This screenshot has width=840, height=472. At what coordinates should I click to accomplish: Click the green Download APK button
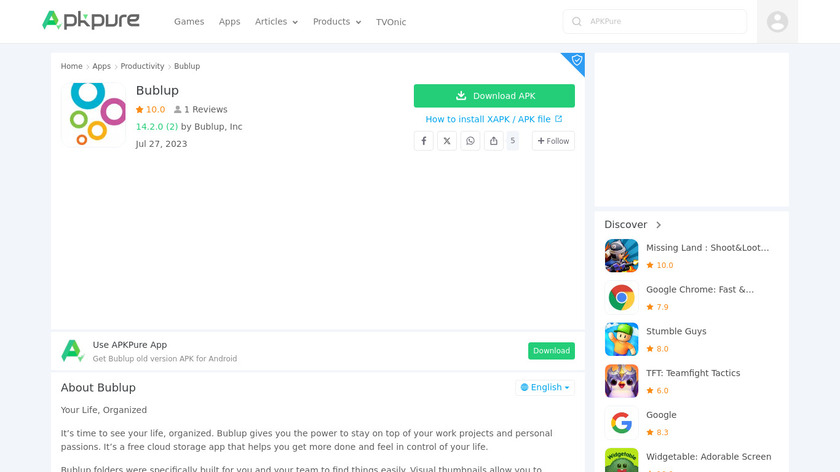(x=494, y=96)
